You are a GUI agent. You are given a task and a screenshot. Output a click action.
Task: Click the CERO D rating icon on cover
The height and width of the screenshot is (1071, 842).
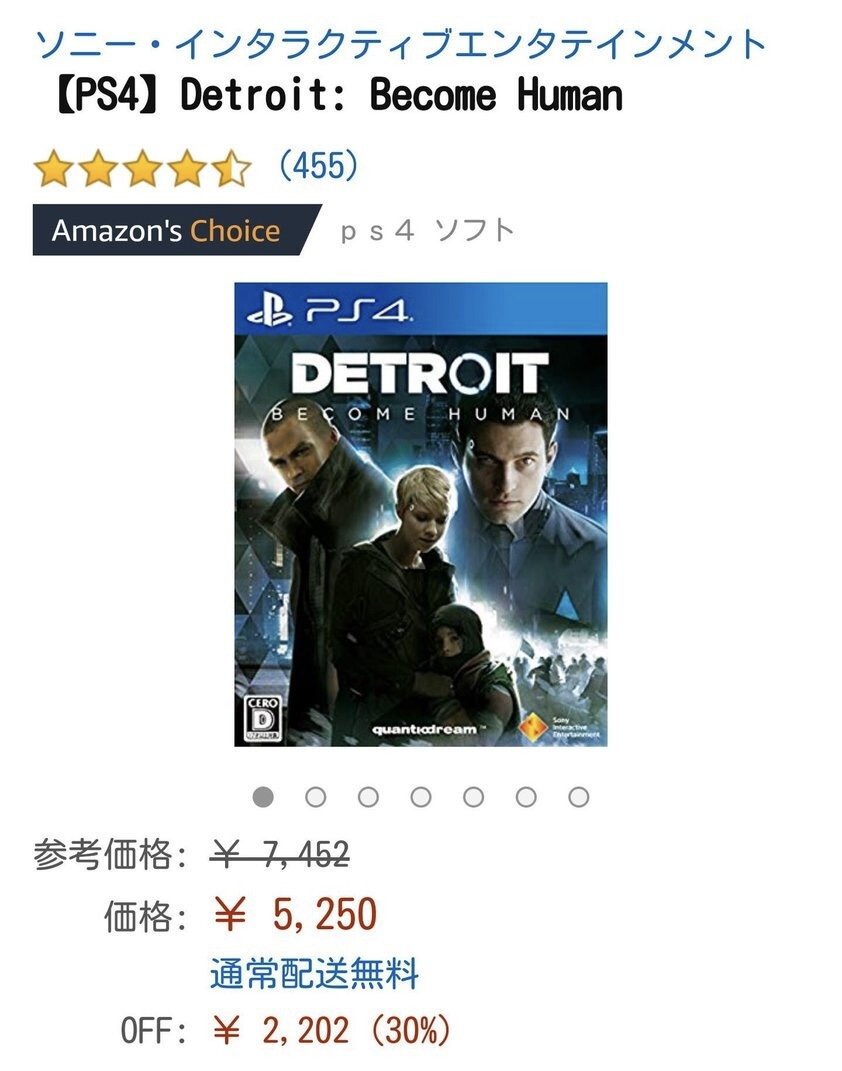262,719
